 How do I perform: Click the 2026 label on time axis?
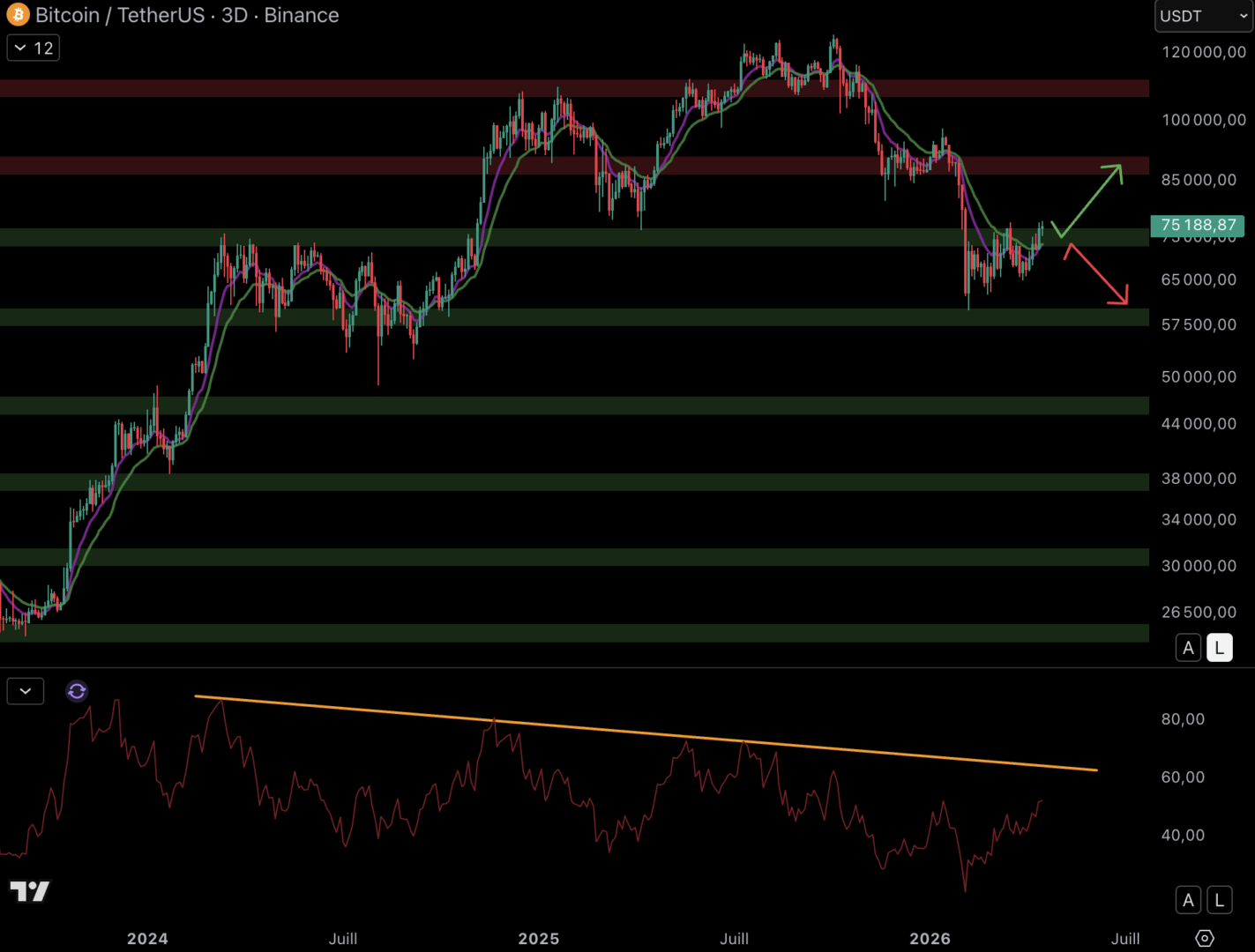[930, 939]
